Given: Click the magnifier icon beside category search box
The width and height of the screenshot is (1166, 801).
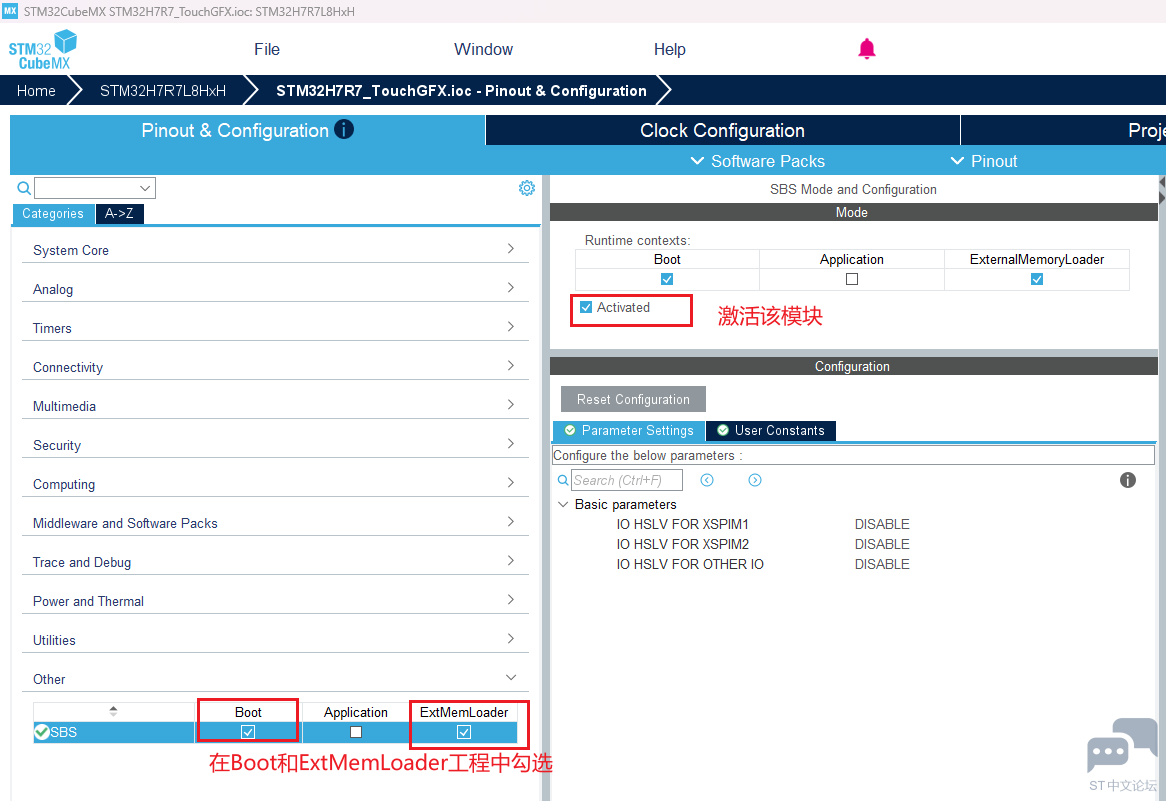Looking at the screenshot, I should click(x=24, y=188).
